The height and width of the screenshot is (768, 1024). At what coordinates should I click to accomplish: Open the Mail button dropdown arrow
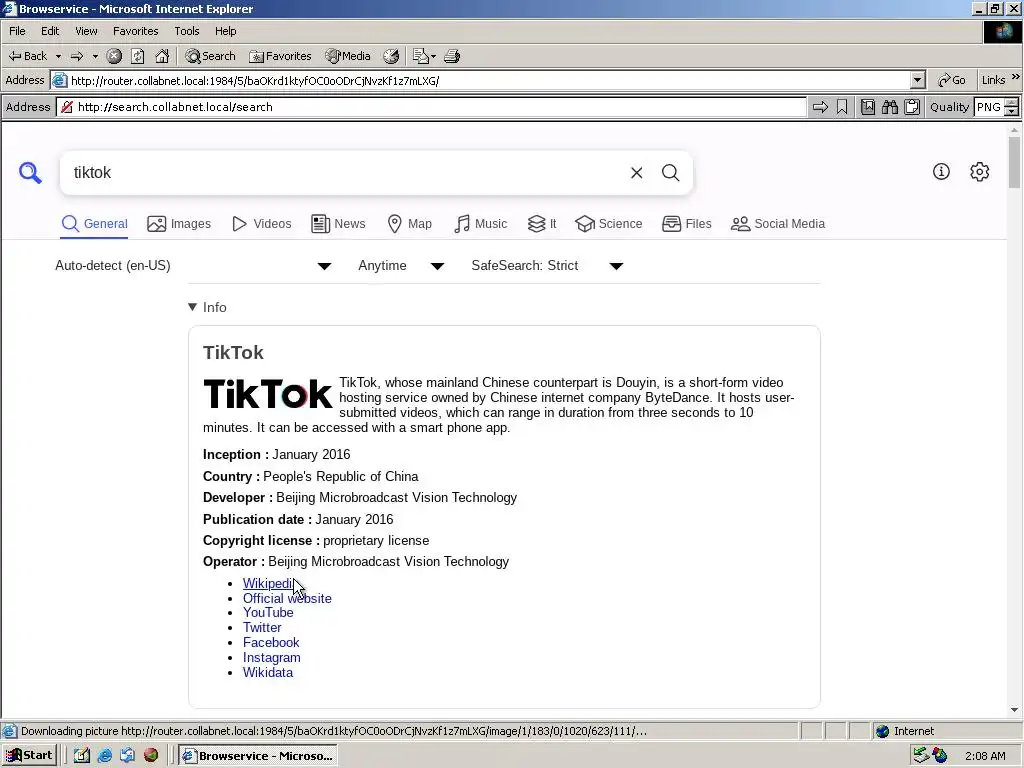tap(433, 56)
